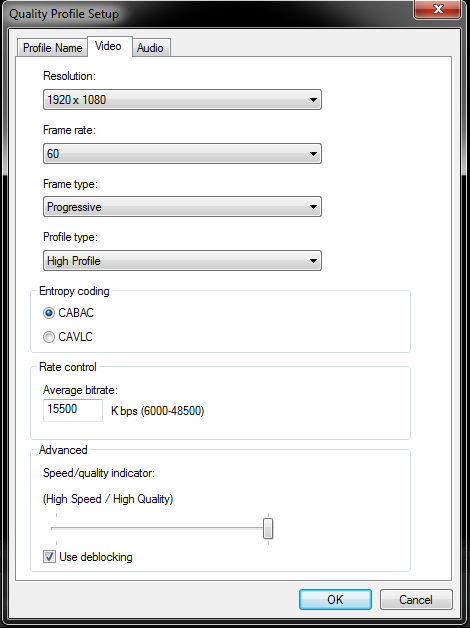
Task: Switch to the Audio tab
Action: (x=151, y=48)
